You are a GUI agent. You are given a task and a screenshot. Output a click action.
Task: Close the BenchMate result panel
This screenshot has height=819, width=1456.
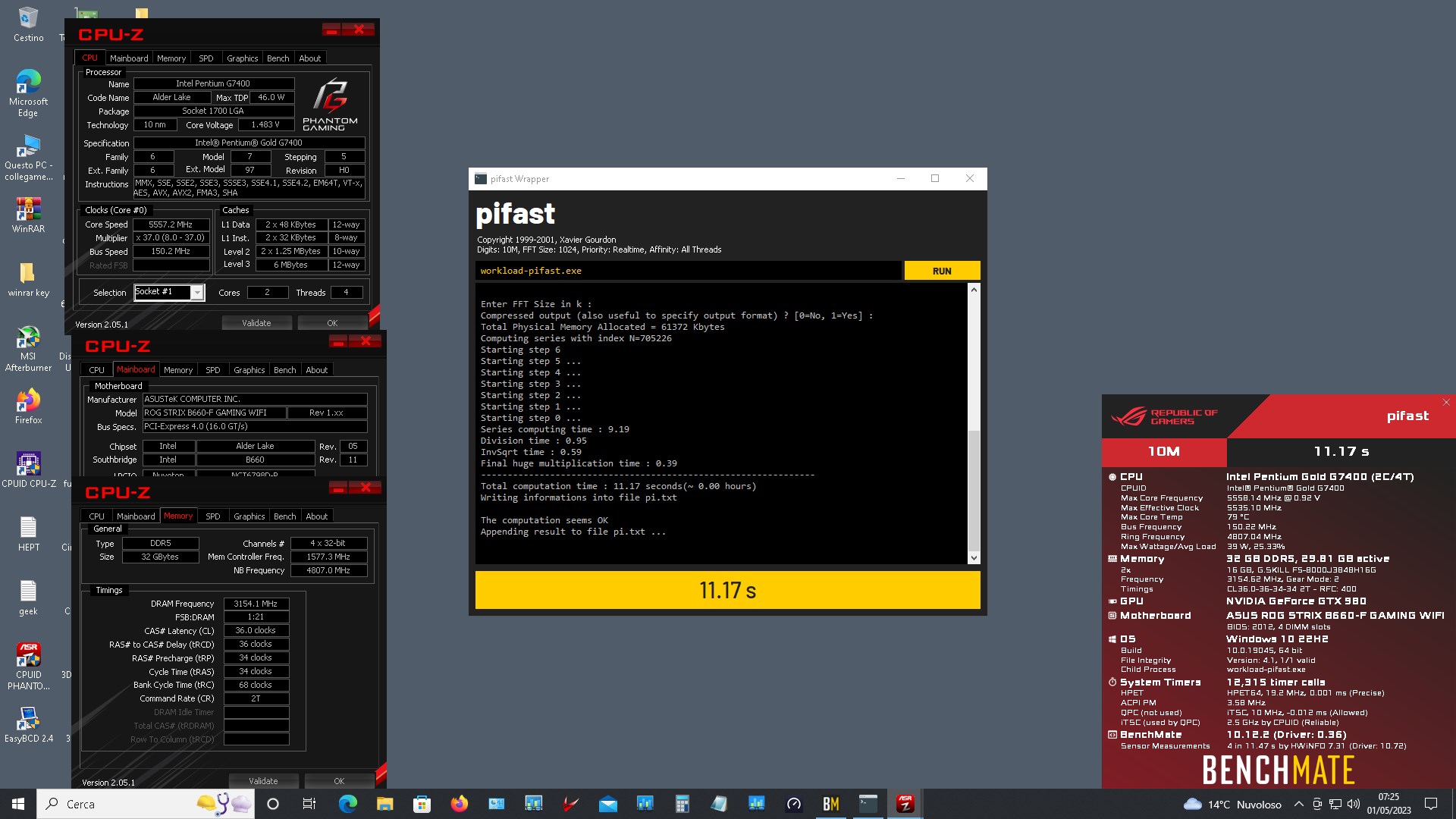[1445, 402]
